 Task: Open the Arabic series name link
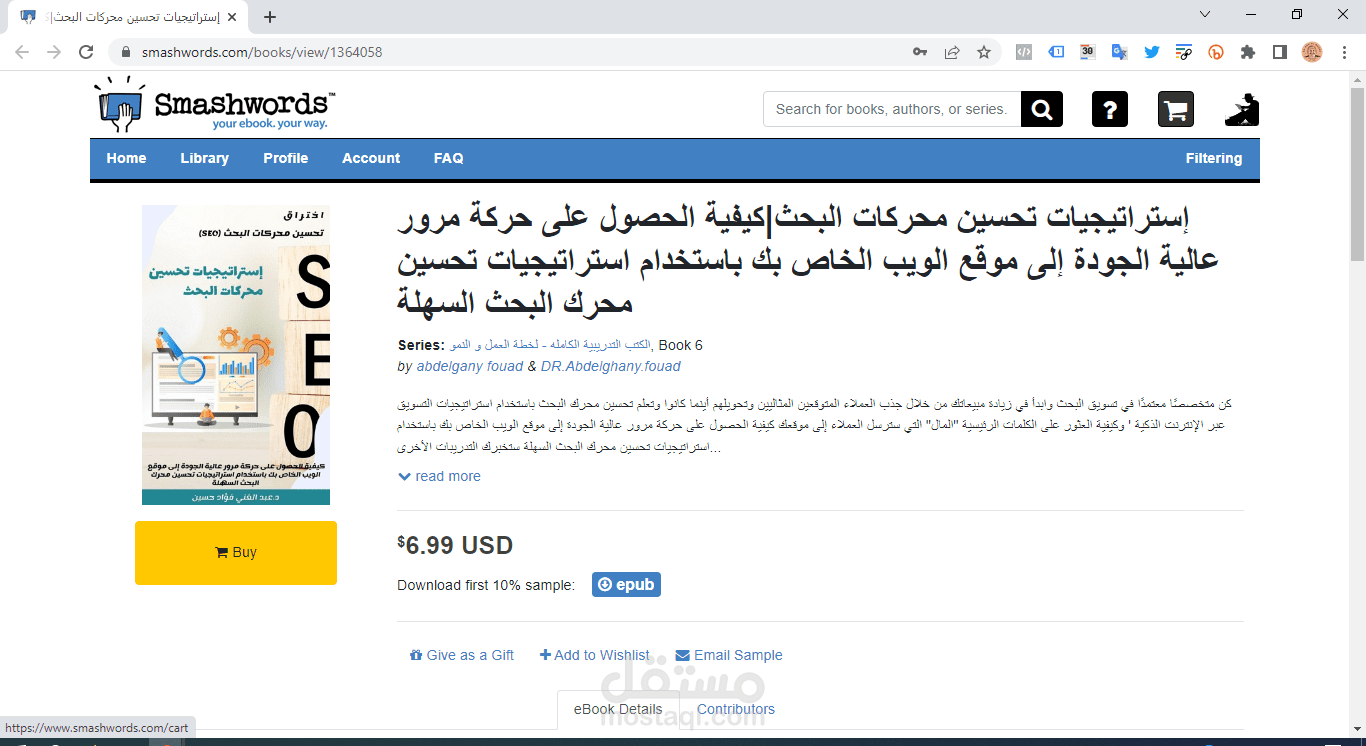(x=550, y=345)
